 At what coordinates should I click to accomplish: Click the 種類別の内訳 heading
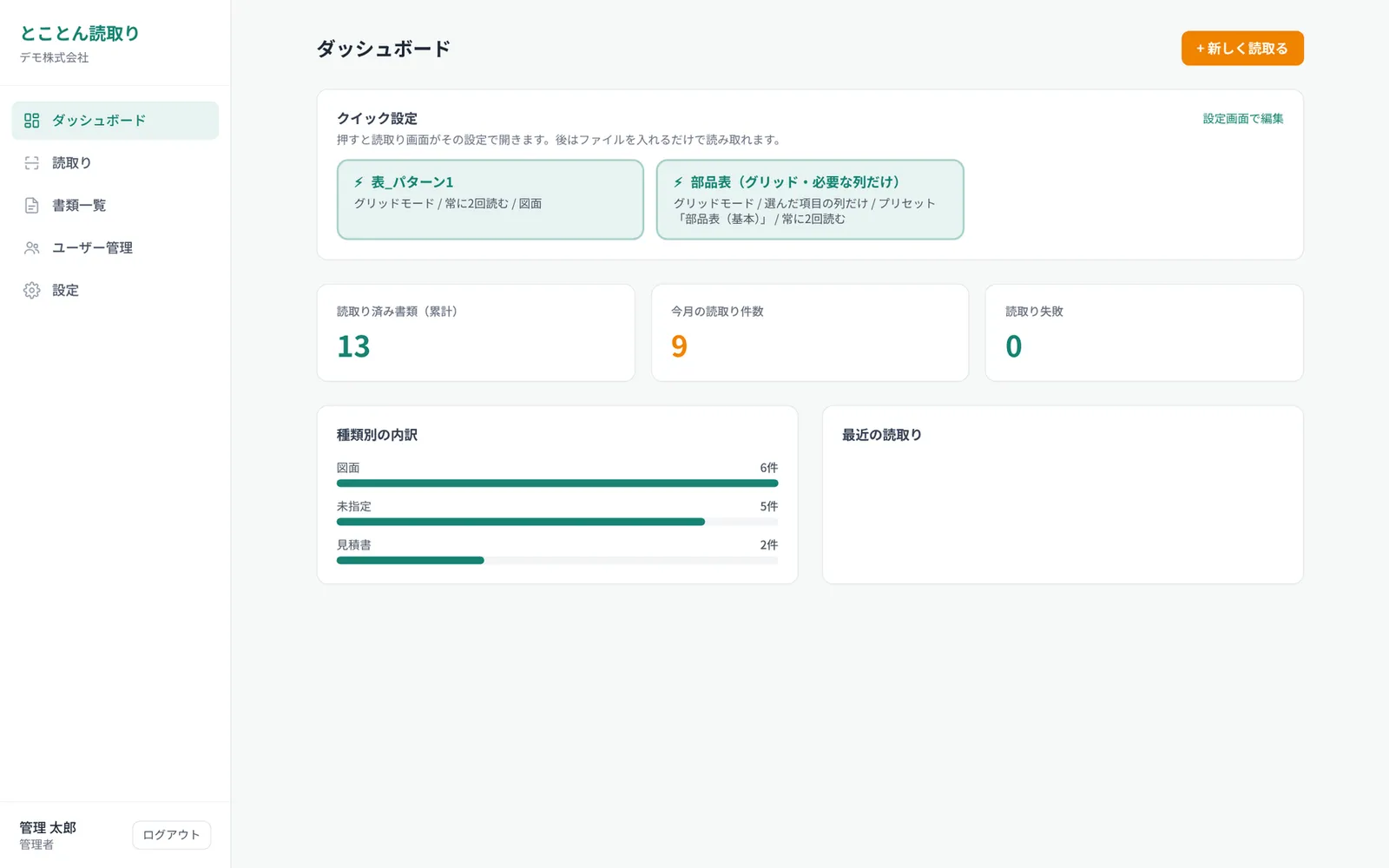click(x=378, y=435)
